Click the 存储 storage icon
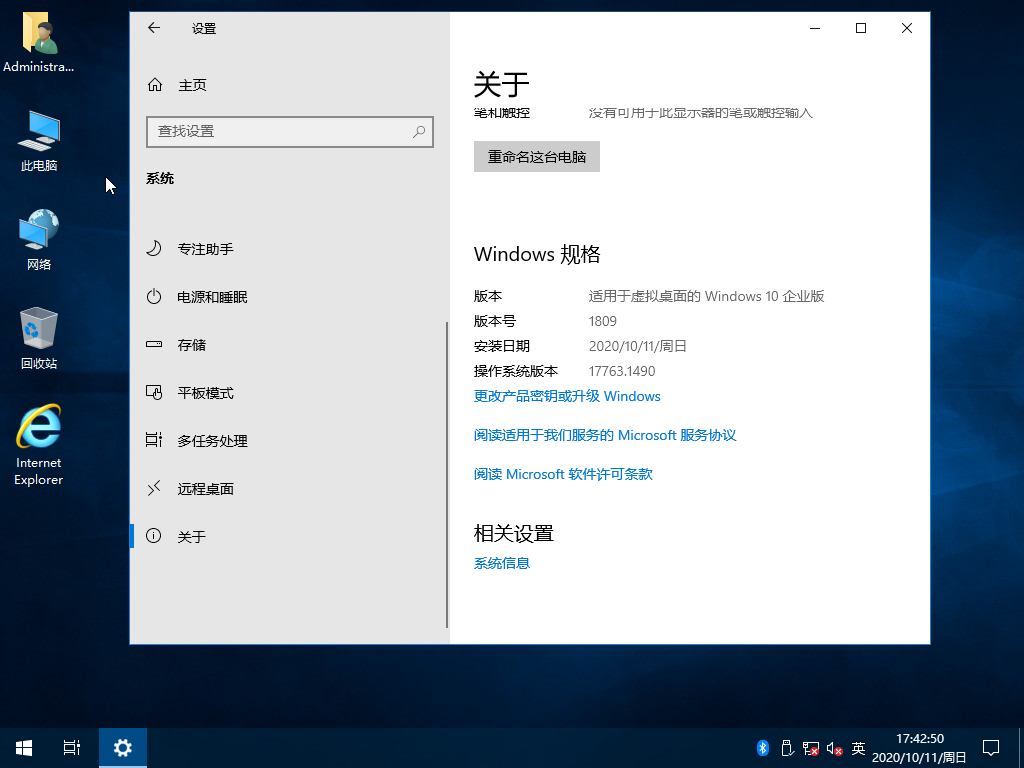This screenshot has width=1024, height=768. [154, 344]
